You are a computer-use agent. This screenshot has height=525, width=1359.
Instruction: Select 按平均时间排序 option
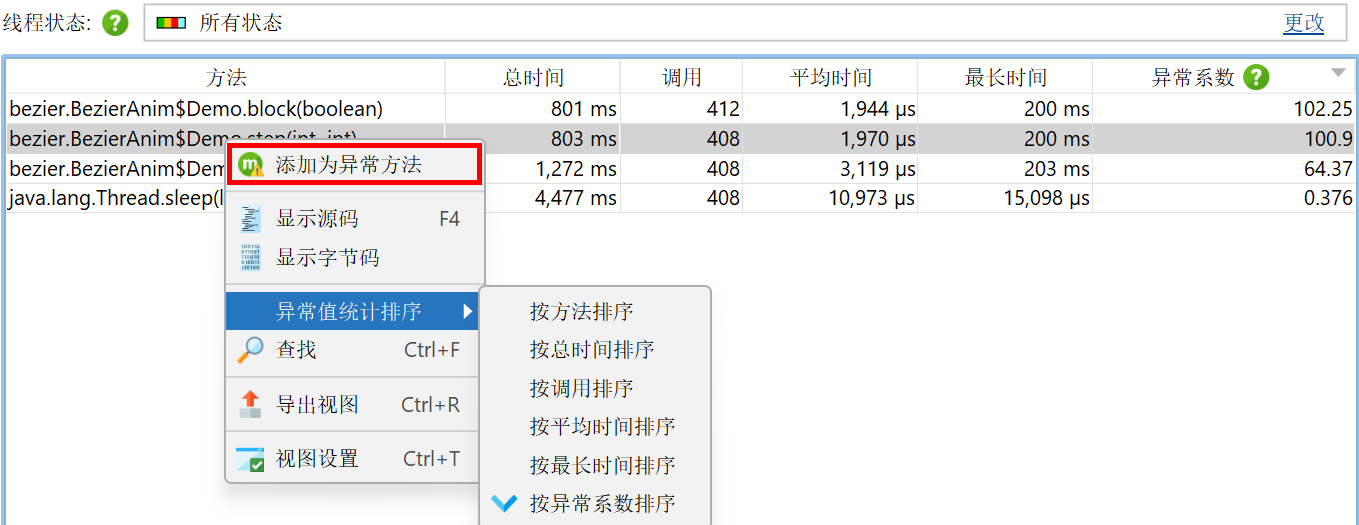coord(595,427)
